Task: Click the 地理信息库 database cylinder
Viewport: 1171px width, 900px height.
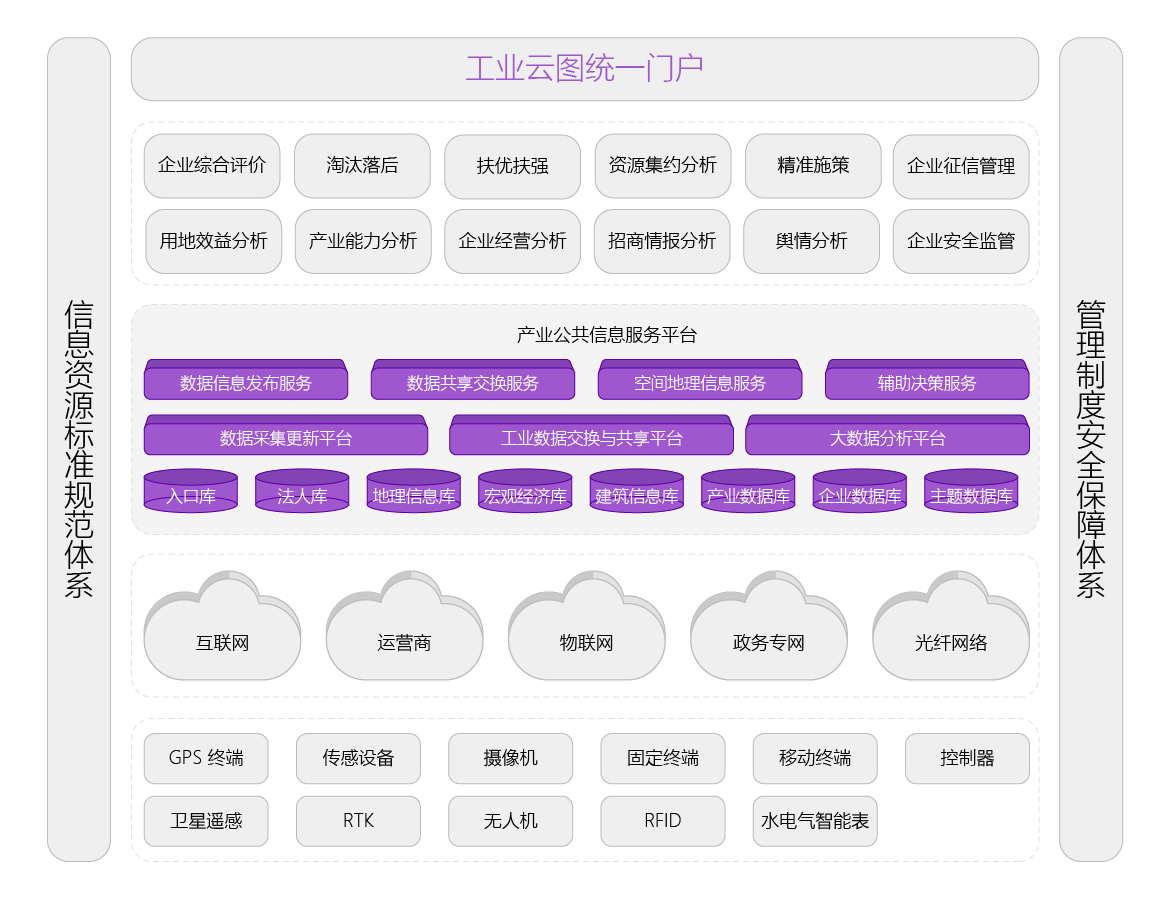Action: pyautogui.click(x=414, y=491)
